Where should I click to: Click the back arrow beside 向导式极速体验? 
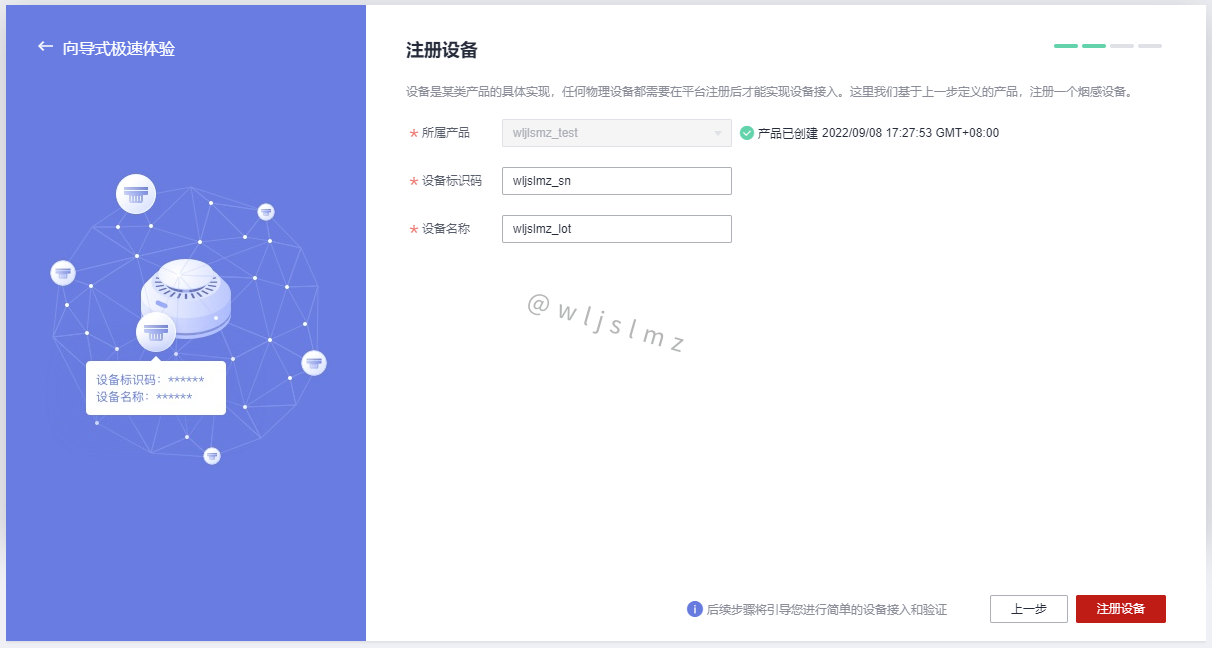point(45,46)
